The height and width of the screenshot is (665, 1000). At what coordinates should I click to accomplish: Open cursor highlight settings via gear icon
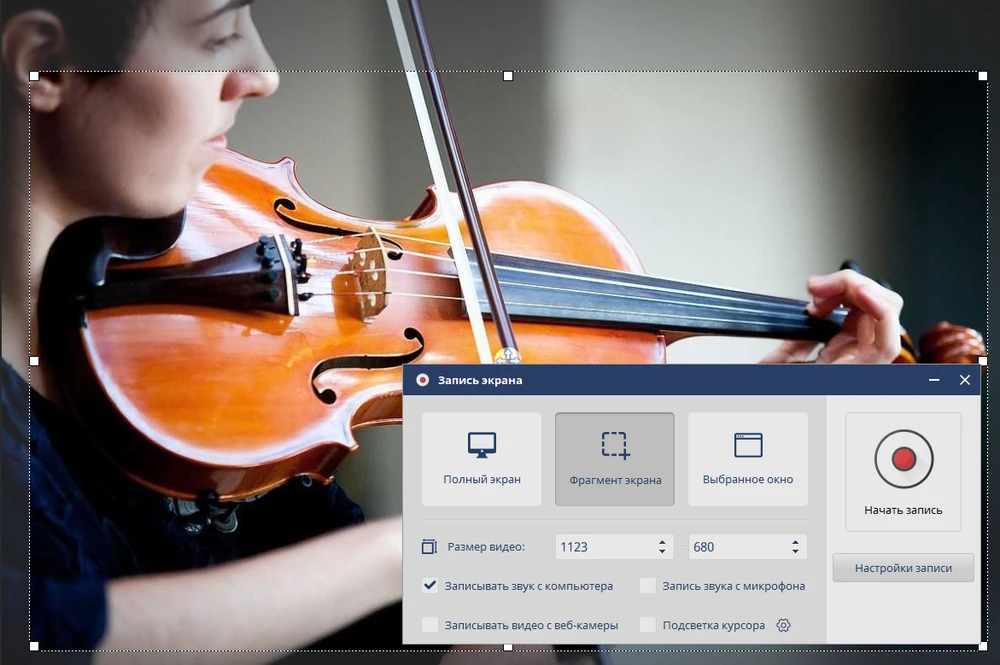783,625
